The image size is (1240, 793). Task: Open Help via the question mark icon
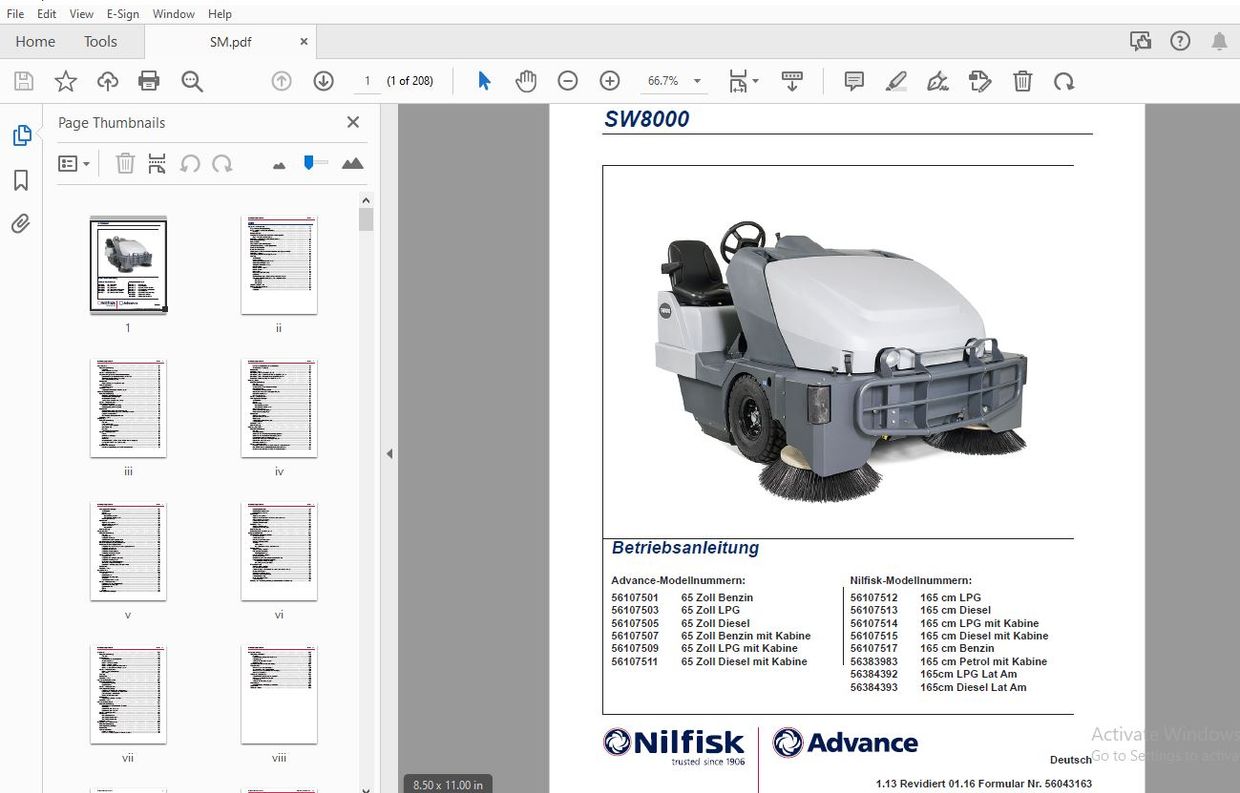pos(1180,41)
